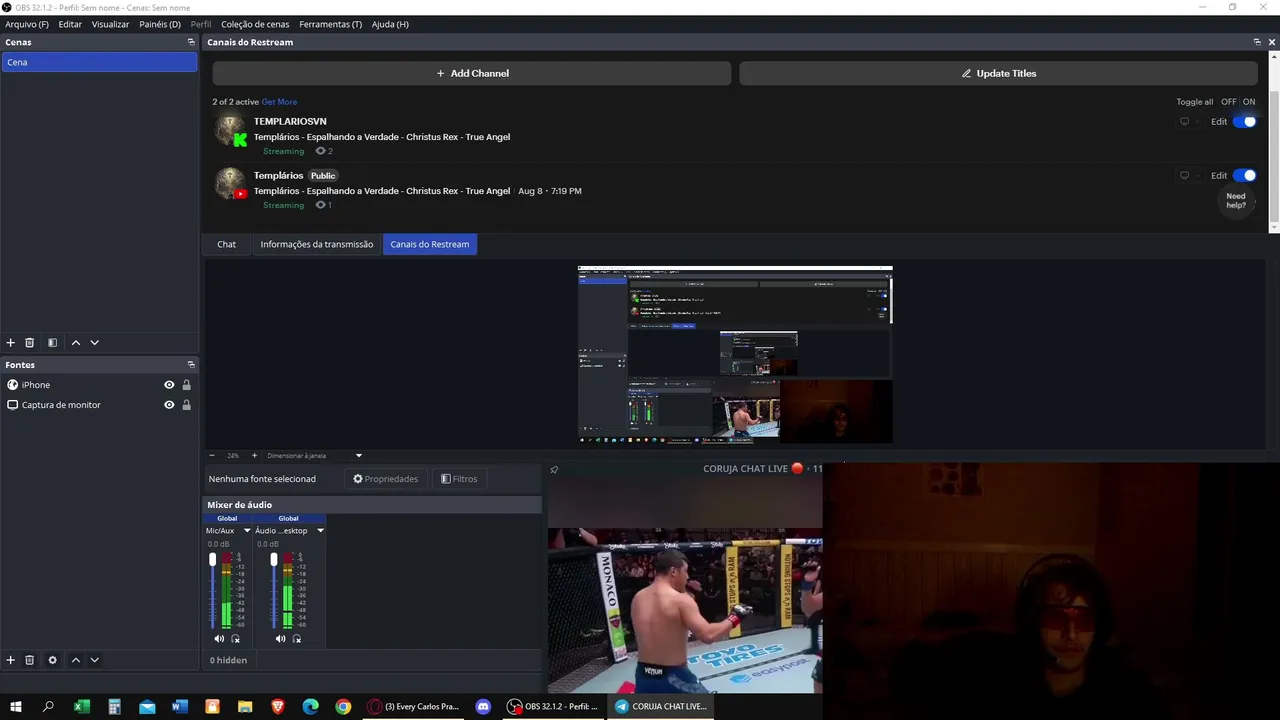Open the Desktop Audio mixer options dropdown
This screenshot has width=1280, height=720.
(320, 531)
